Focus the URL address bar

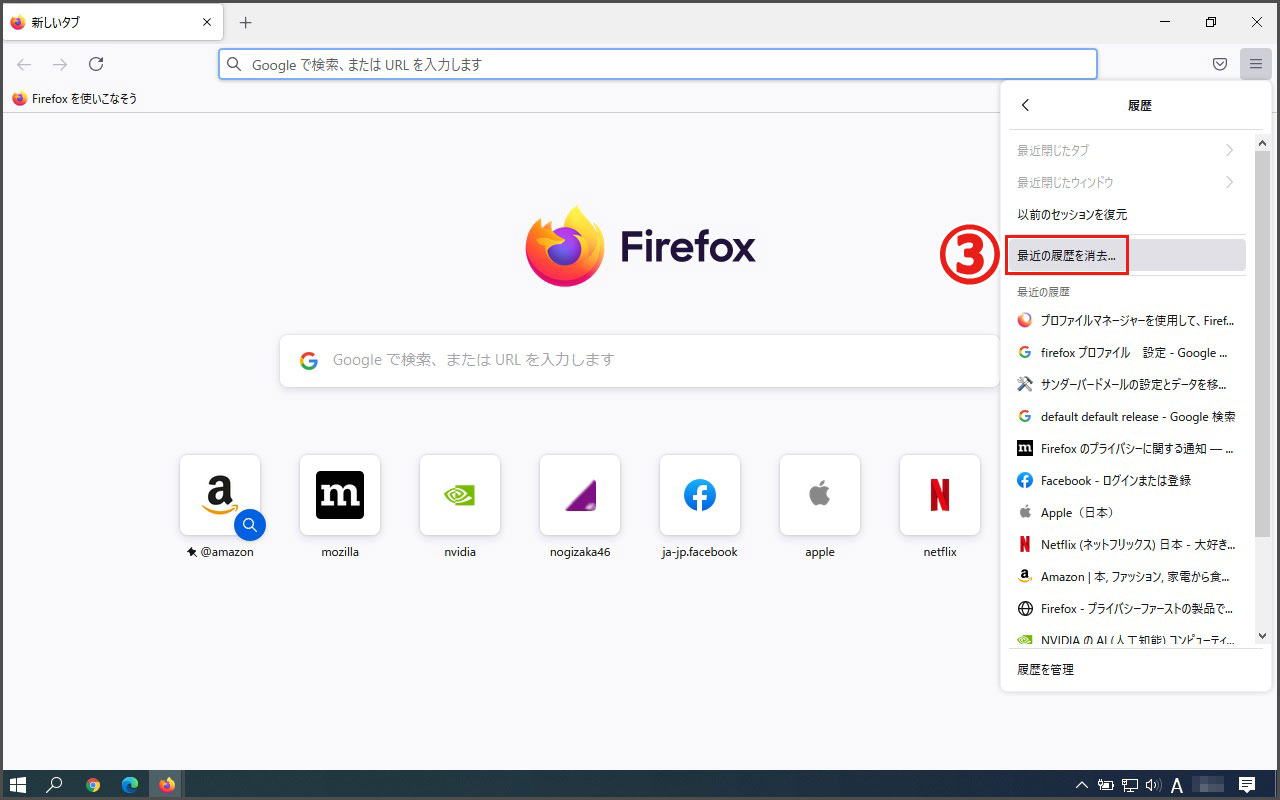coord(658,64)
